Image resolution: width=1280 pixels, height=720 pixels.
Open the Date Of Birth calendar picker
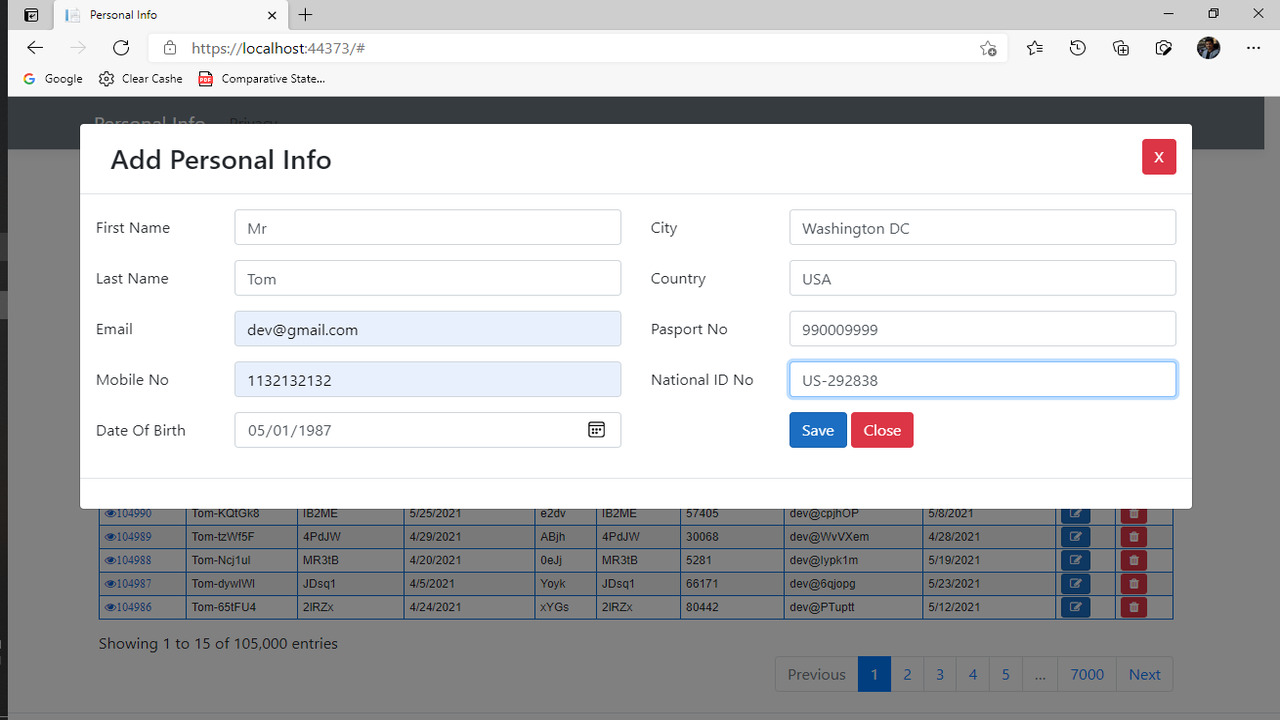pyautogui.click(x=596, y=429)
